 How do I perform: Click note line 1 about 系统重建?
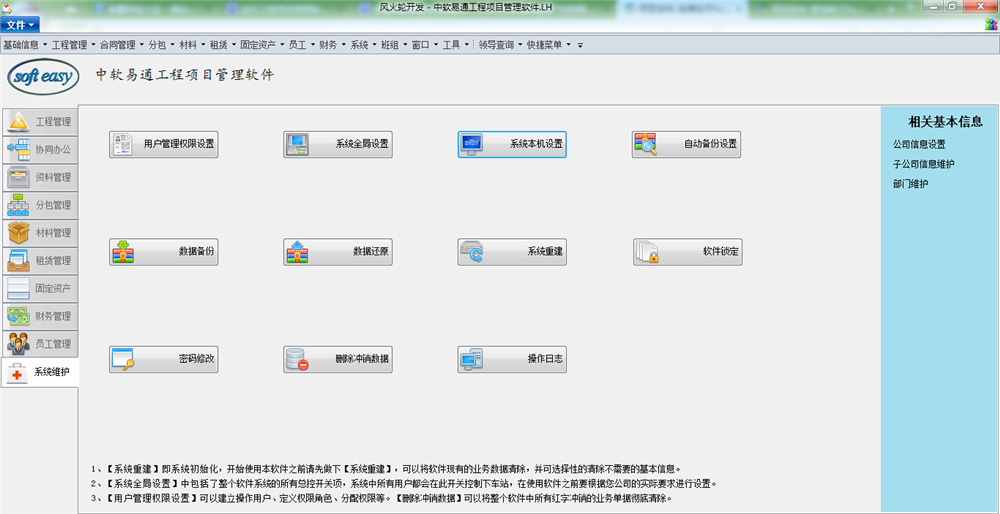click(386, 467)
